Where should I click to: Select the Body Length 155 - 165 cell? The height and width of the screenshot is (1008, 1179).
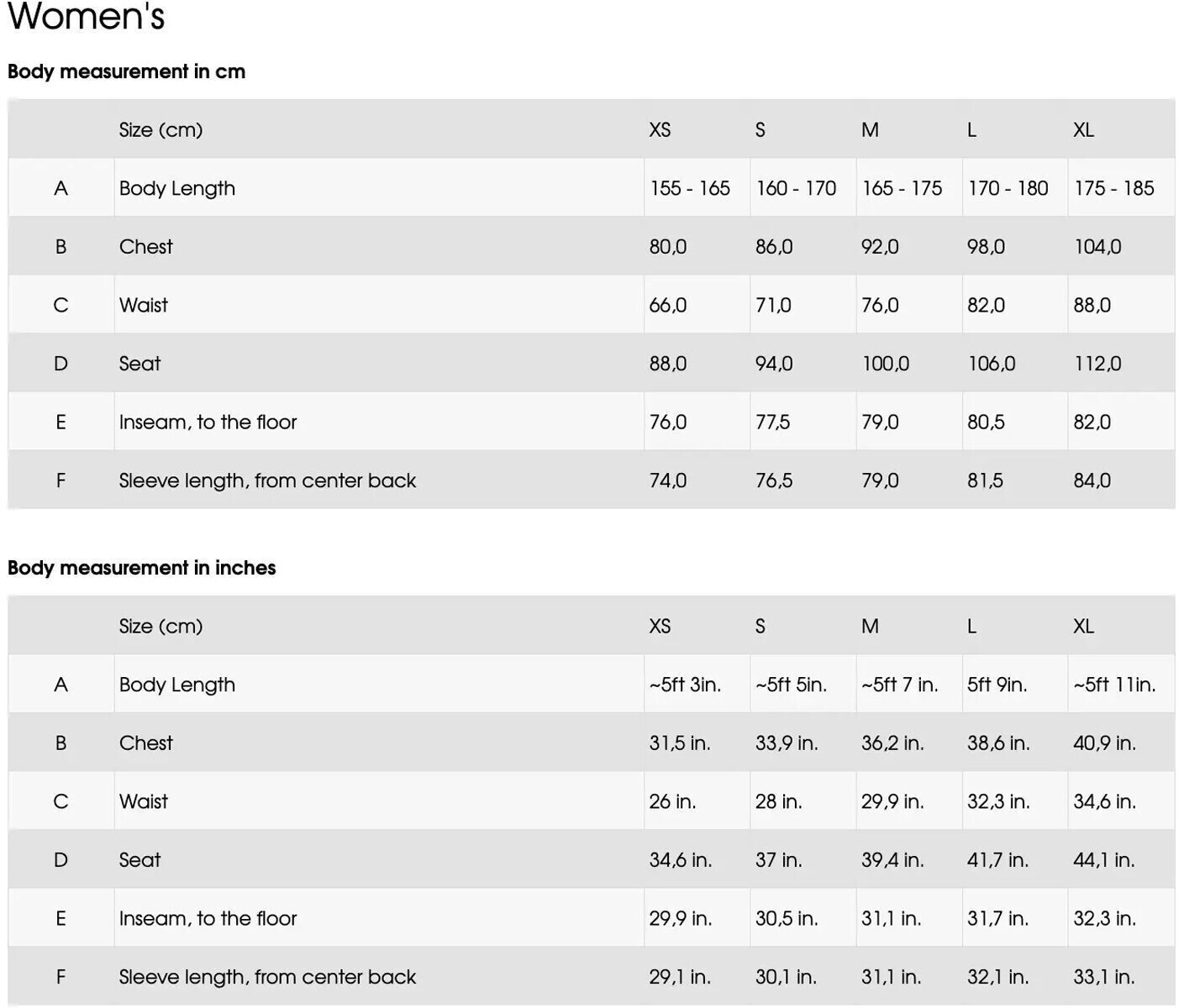[x=689, y=188]
